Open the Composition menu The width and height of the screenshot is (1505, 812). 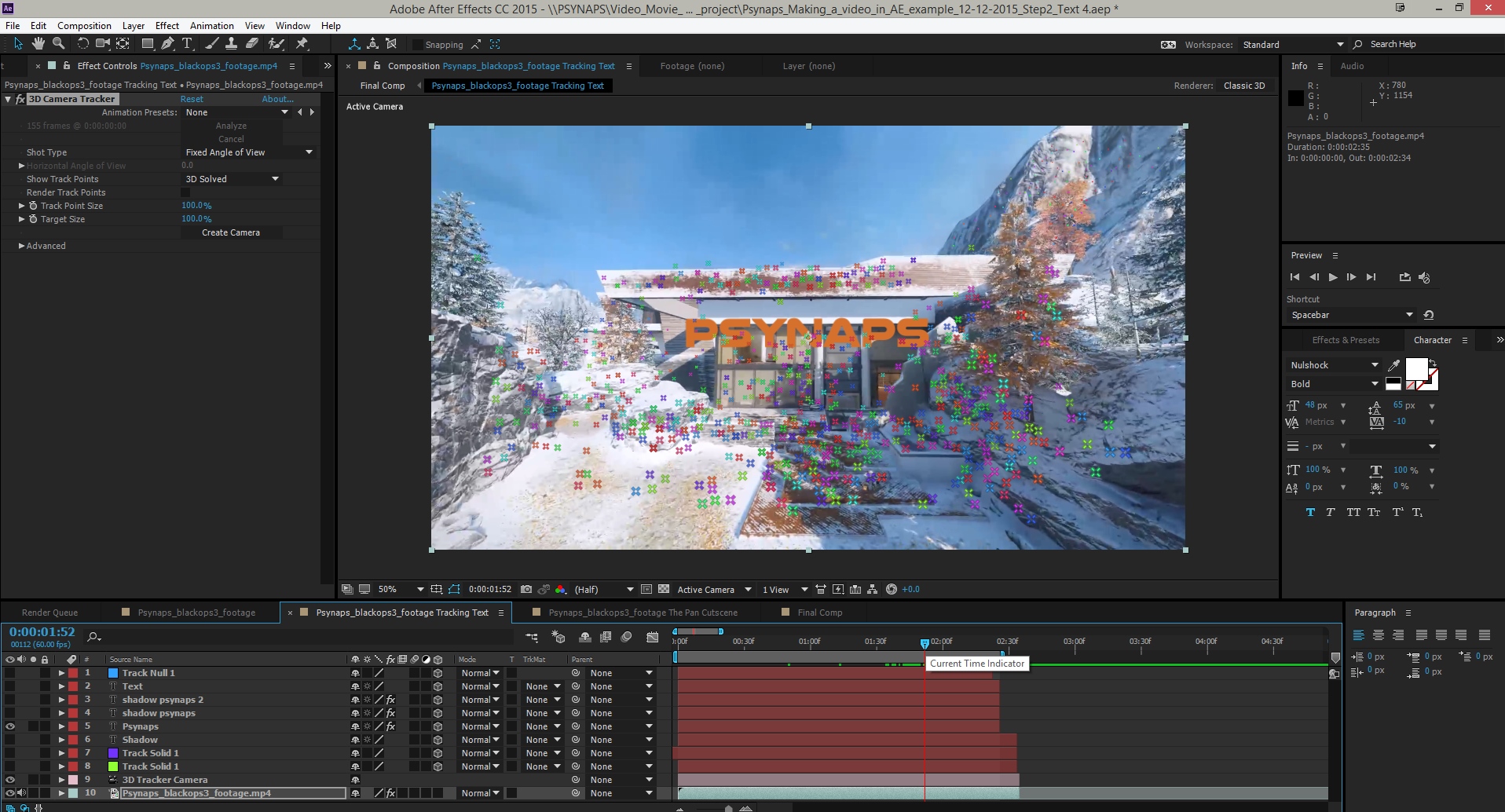84,25
